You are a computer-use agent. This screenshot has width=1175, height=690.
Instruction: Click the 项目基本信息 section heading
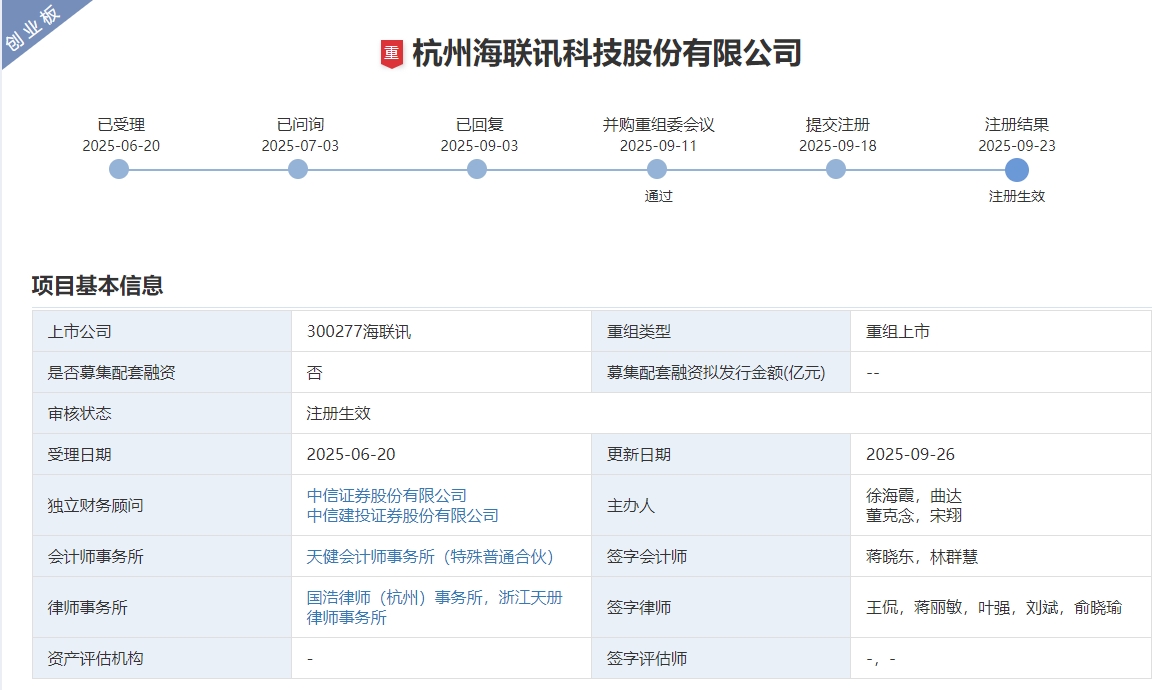tap(97, 285)
